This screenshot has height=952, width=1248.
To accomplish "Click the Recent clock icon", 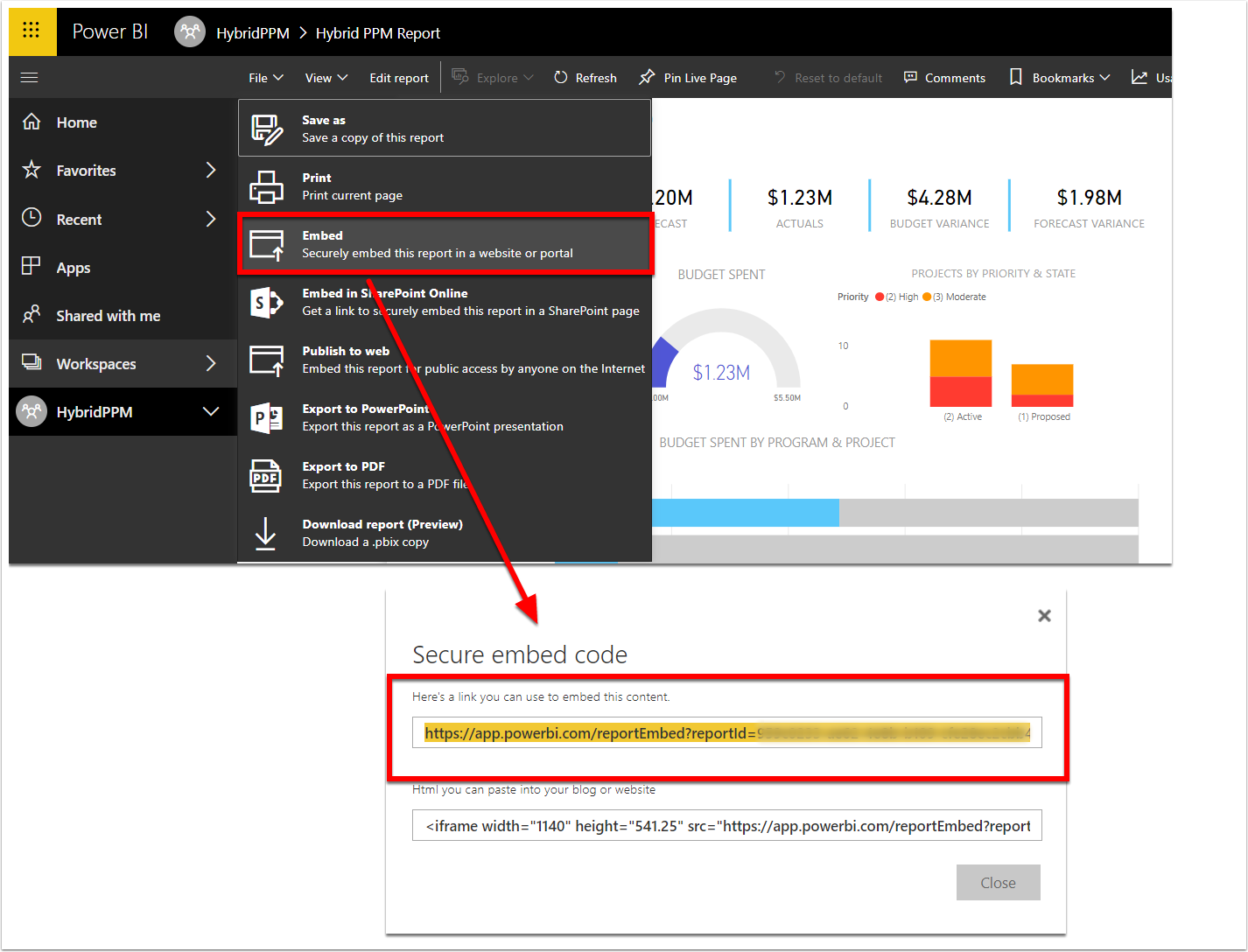I will point(32,218).
